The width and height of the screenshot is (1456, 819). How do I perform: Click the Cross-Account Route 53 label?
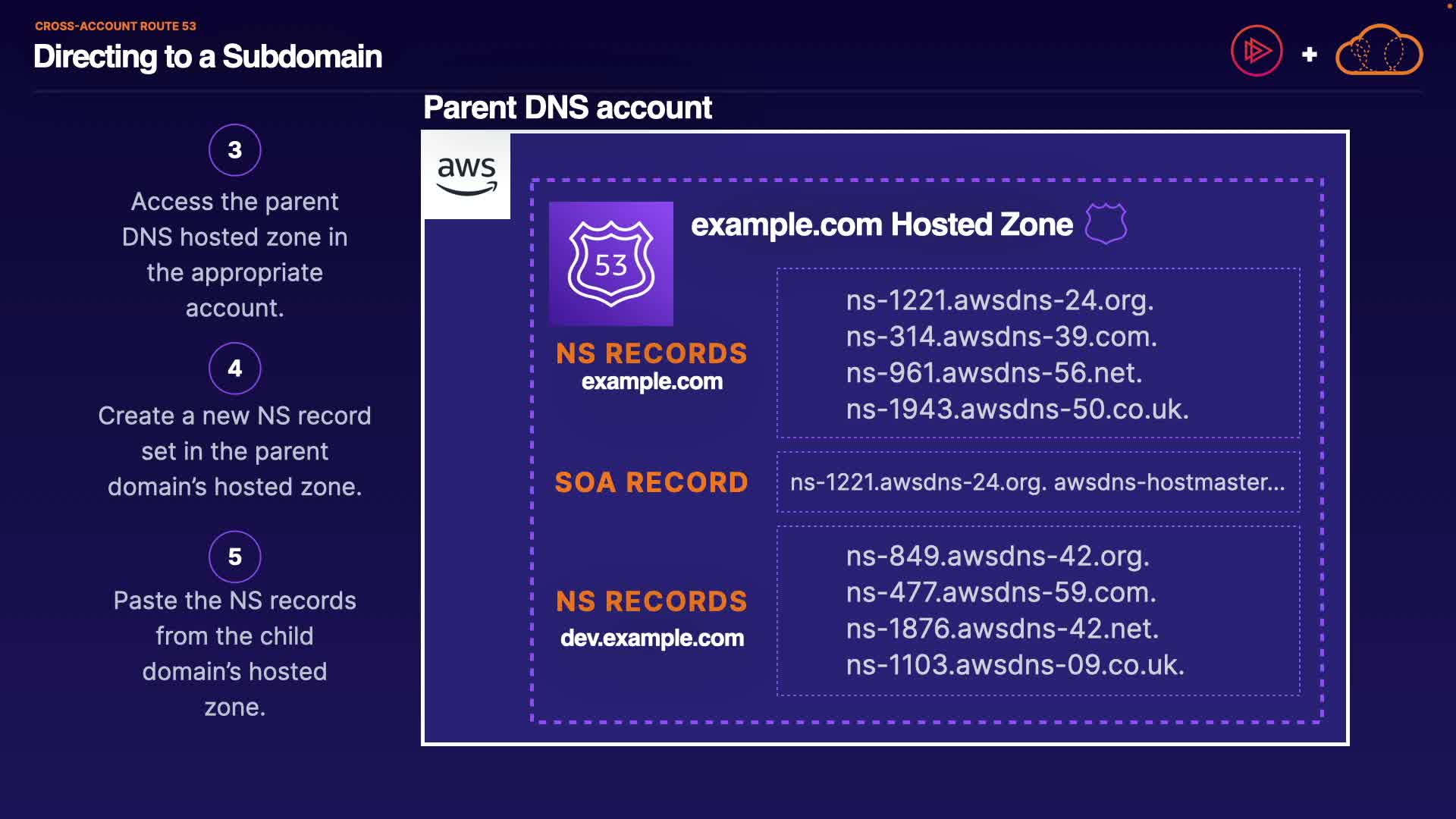[x=115, y=26]
